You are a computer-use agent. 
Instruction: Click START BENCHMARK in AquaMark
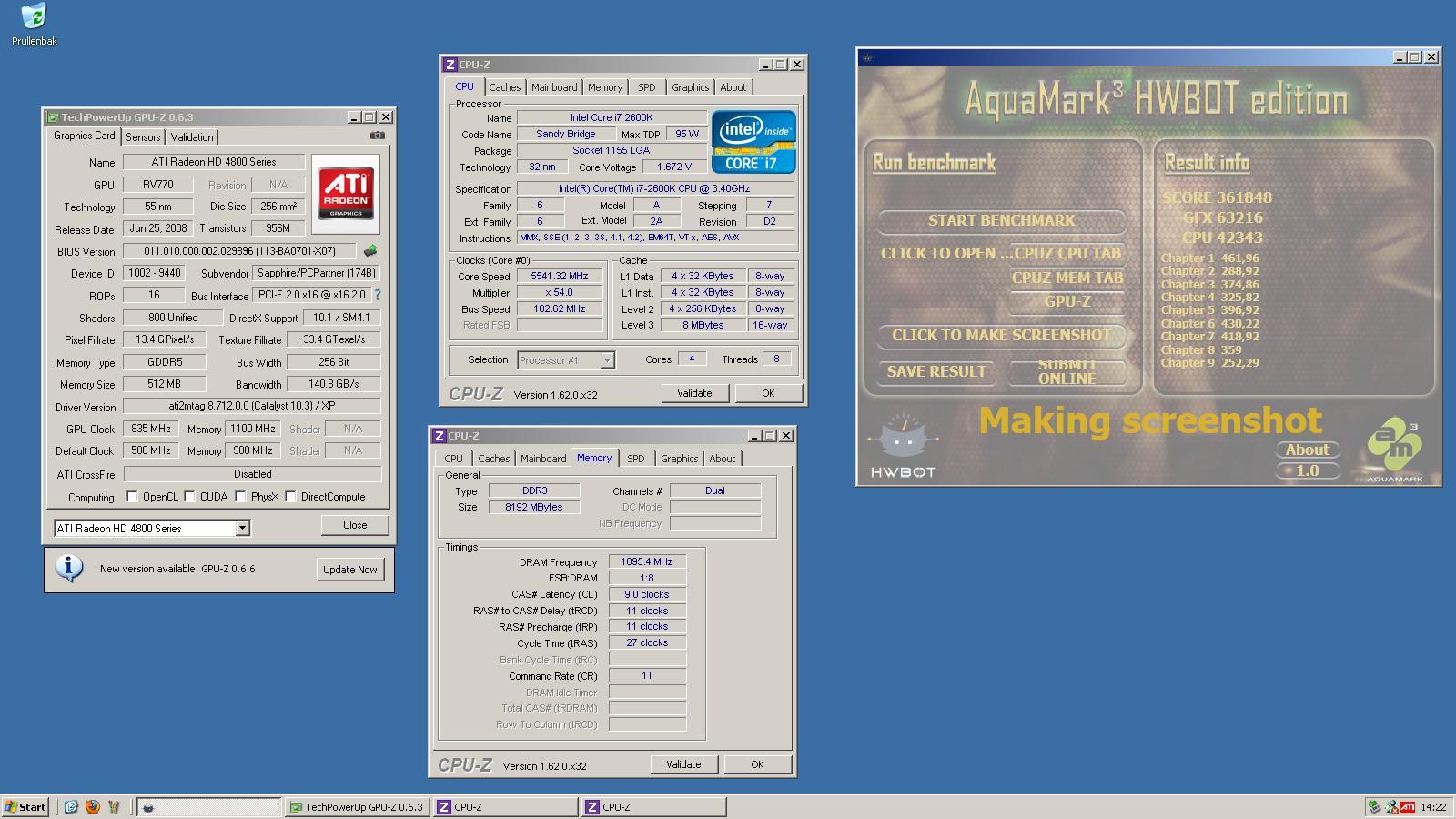point(1001,220)
